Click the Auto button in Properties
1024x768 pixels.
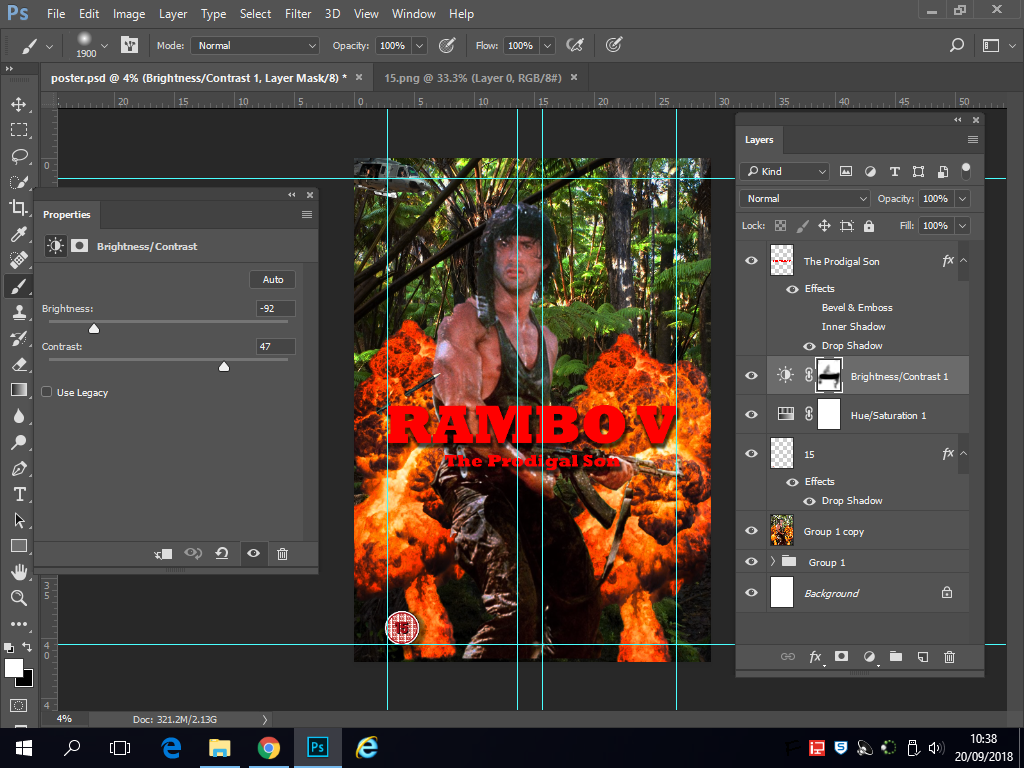coord(273,280)
